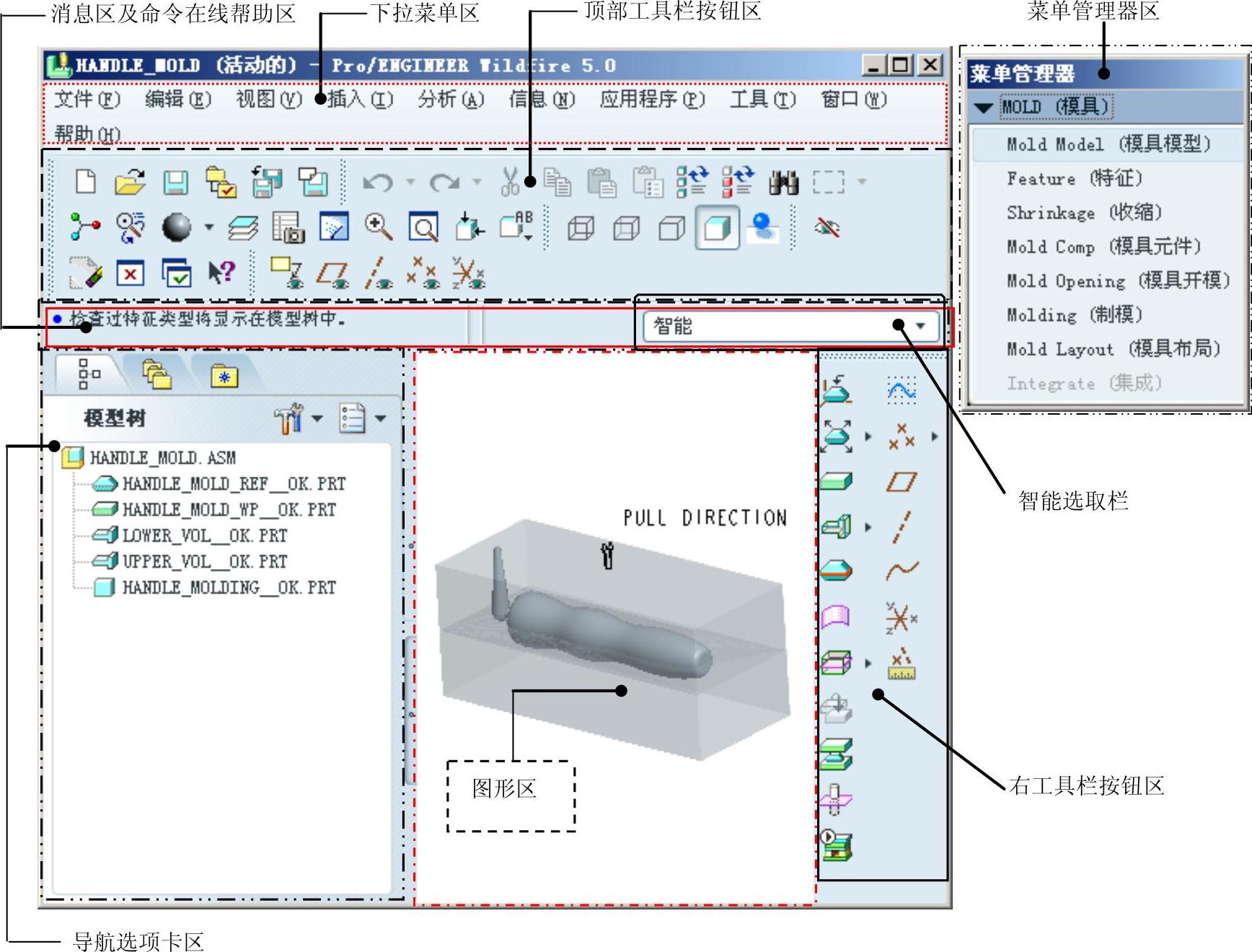The width and height of the screenshot is (1252, 952).
Task: Click the Copy icon in the top toolbar
Action: click(x=557, y=182)
